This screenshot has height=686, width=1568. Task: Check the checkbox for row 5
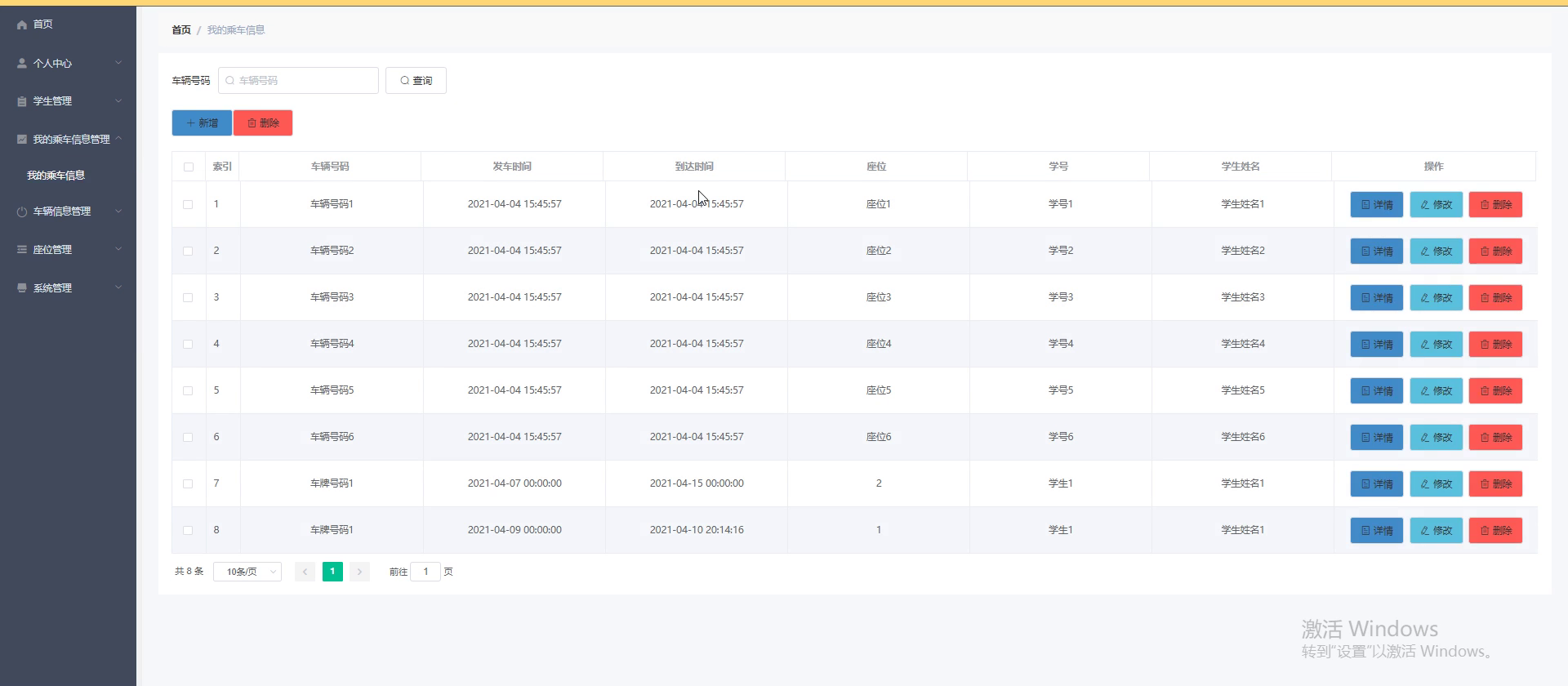pyautogui.click(x=188, y=390)
